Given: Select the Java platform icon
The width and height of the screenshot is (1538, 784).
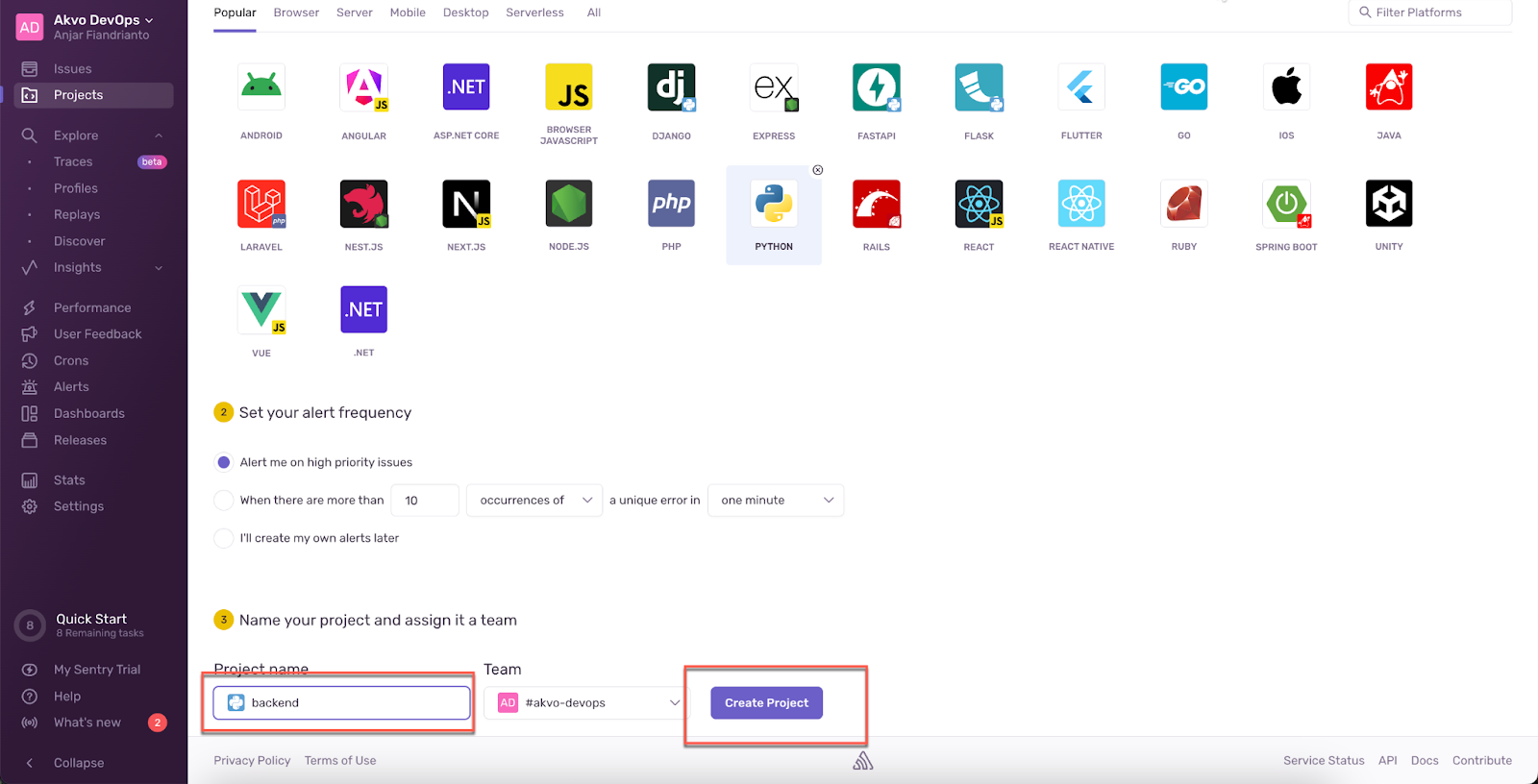Looking at the screenshot, I should pyautogui.click(x=1389, y=87).
